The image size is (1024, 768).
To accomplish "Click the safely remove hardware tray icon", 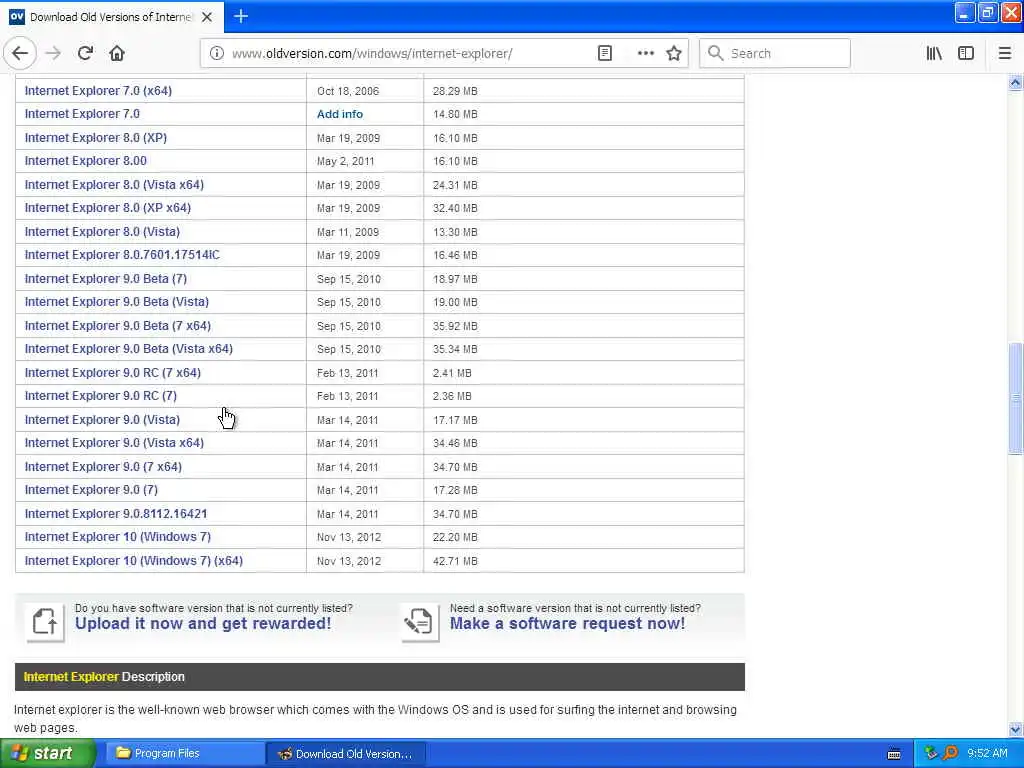I will pos(931,754).
